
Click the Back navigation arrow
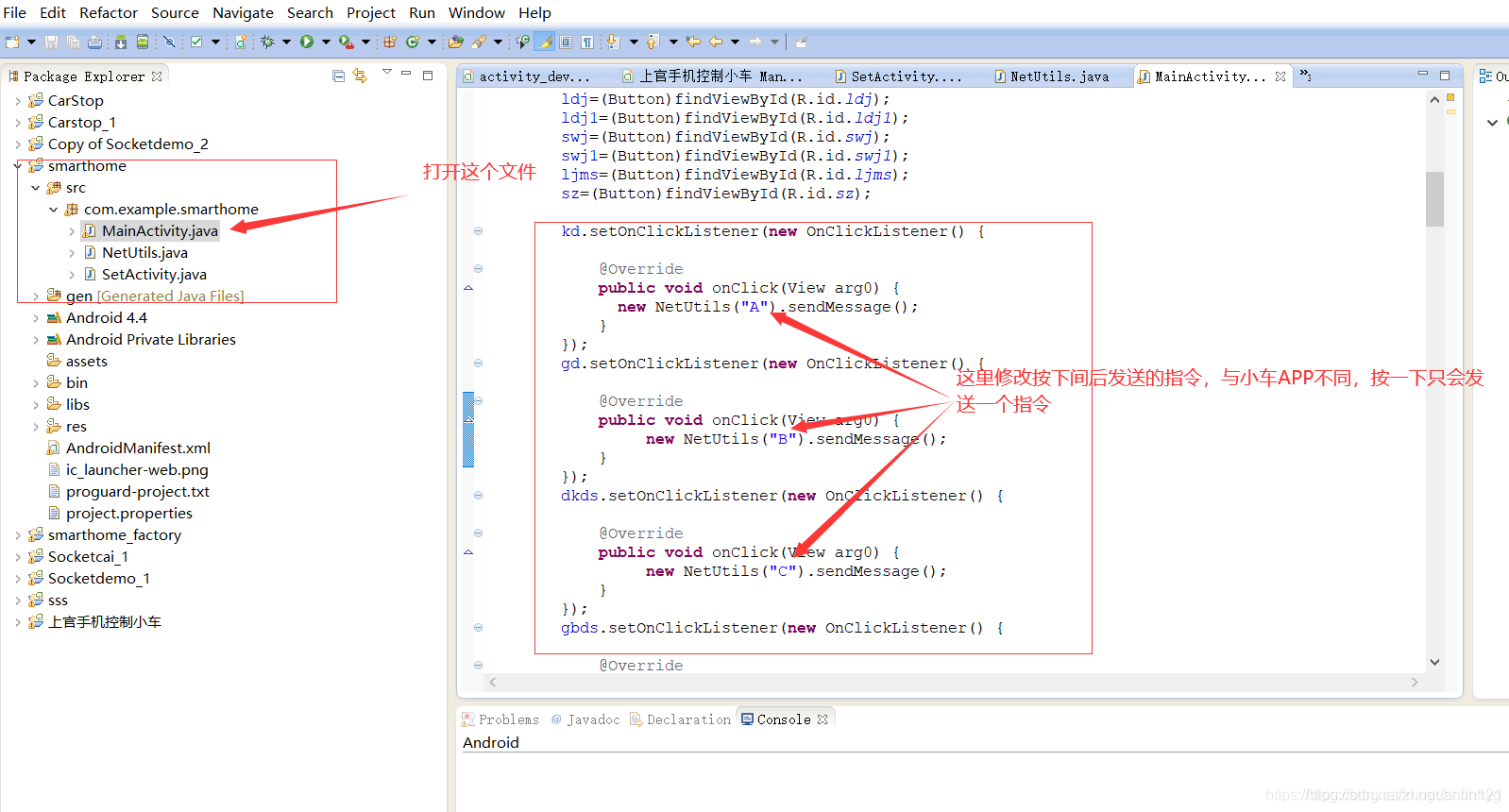click(x=716, y=42)
